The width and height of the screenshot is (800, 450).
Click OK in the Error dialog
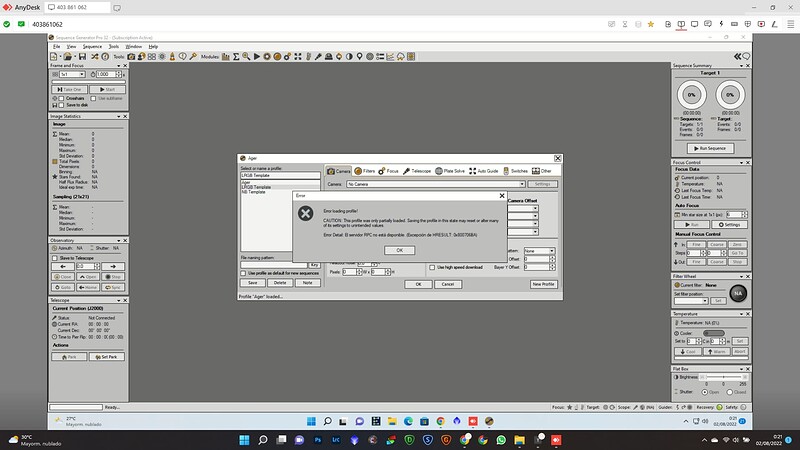[x=399, y=251]
